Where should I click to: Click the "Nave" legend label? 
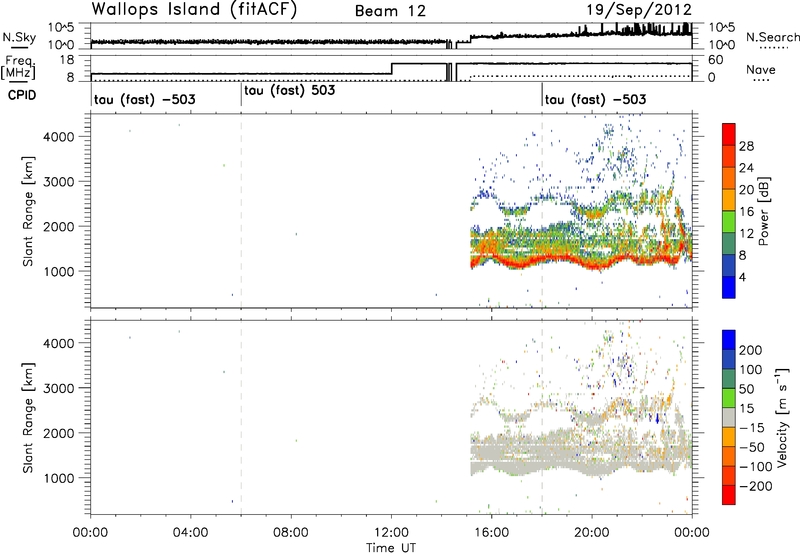tap(761, 70)
